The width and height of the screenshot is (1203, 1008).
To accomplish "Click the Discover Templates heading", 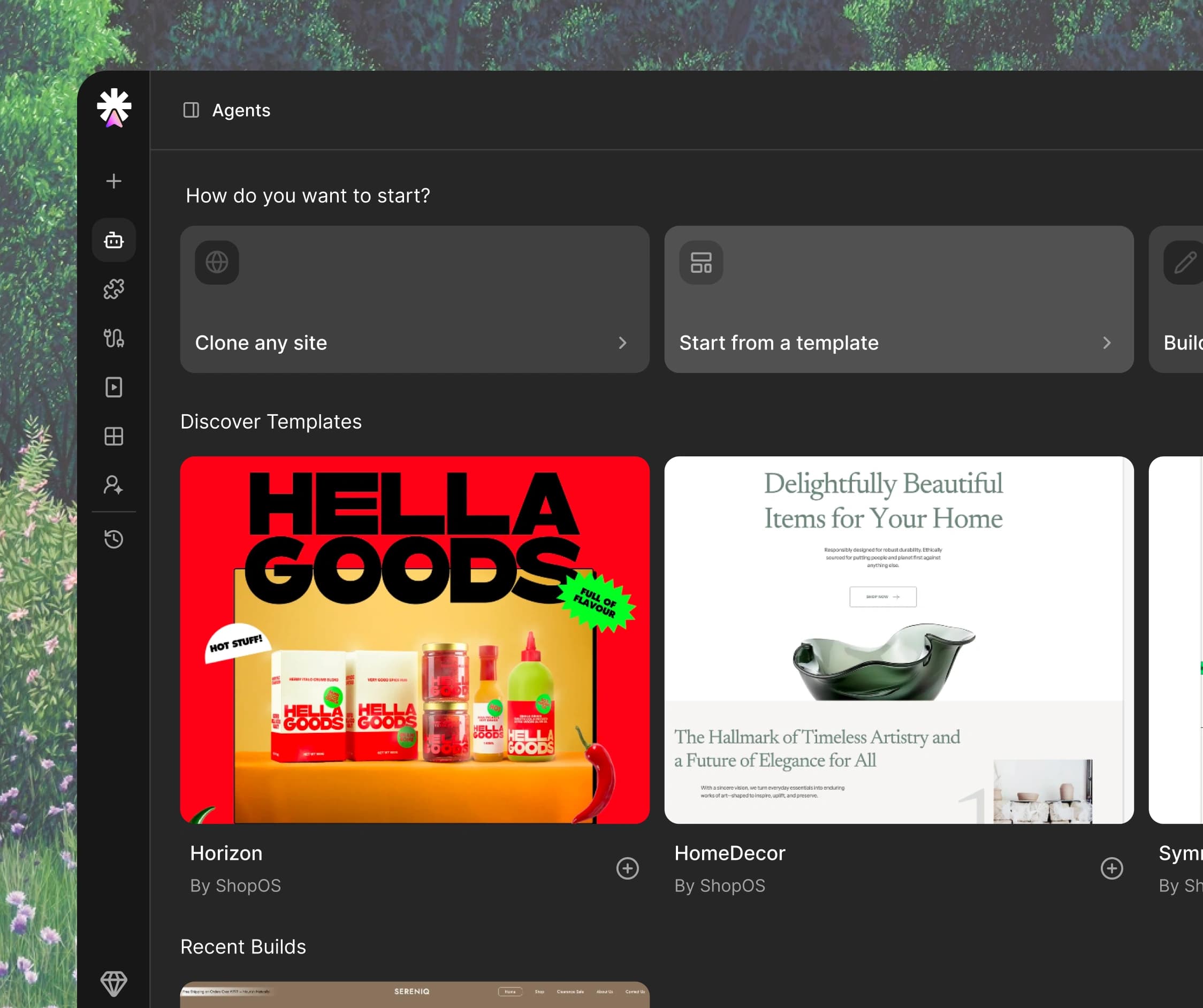I will pyautogui.click(x=271, y=422).
